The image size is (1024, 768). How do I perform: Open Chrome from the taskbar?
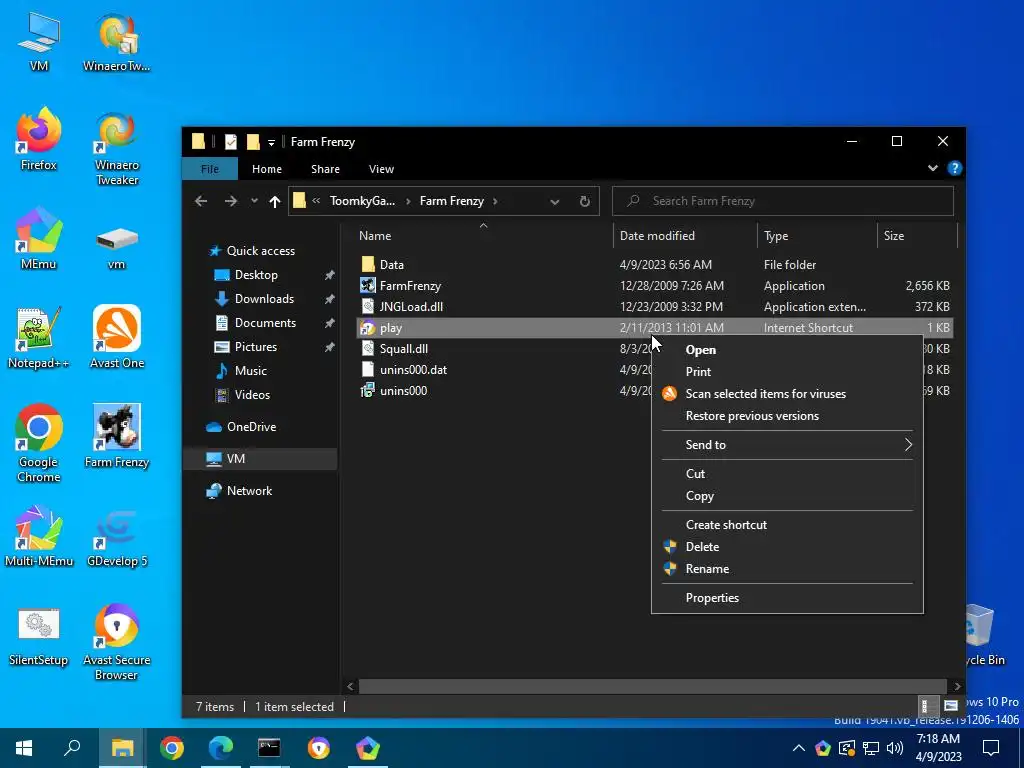[x=172, y=748]
